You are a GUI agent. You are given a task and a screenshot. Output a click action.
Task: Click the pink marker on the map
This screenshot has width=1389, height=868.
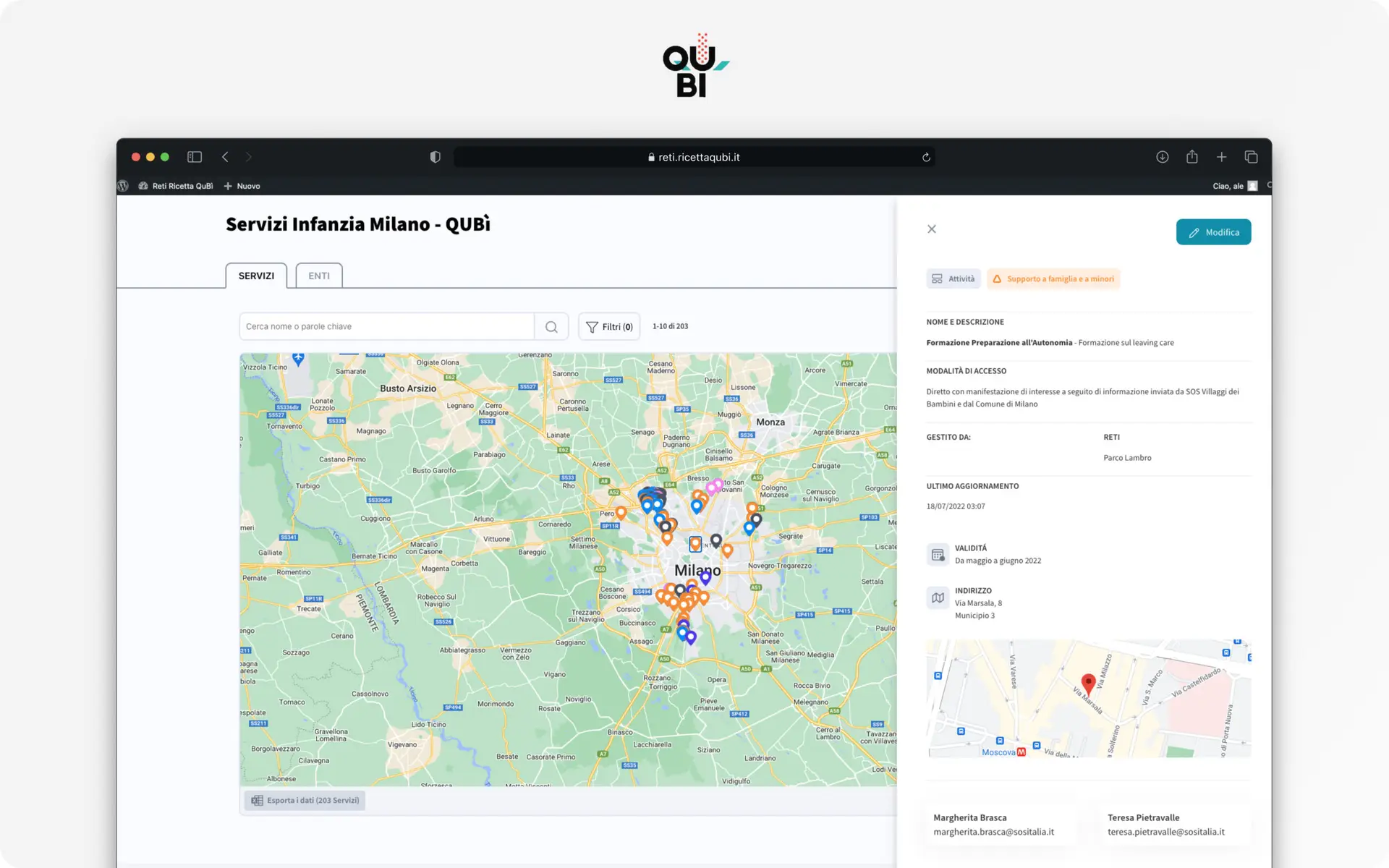point(712,488)
